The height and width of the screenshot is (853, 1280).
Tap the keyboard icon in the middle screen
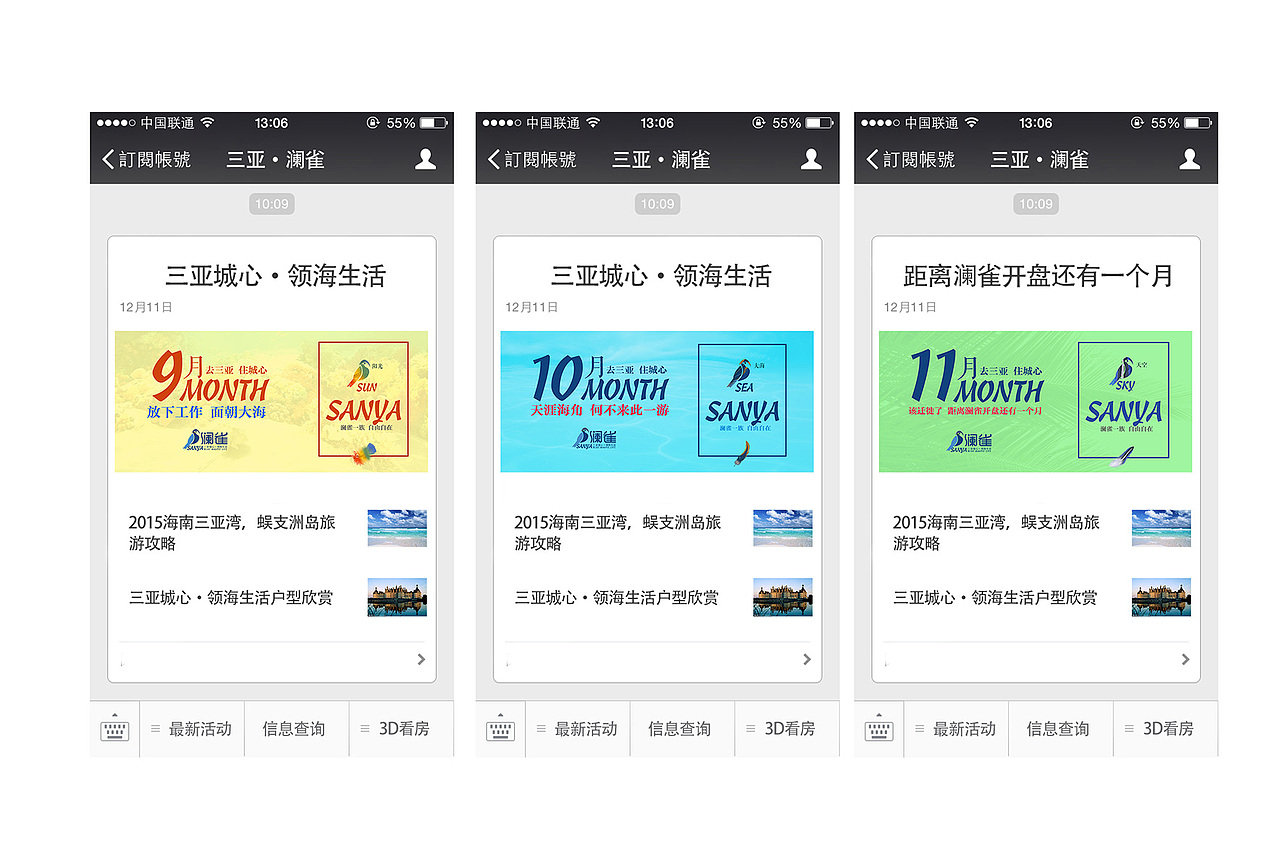(499, 729)
